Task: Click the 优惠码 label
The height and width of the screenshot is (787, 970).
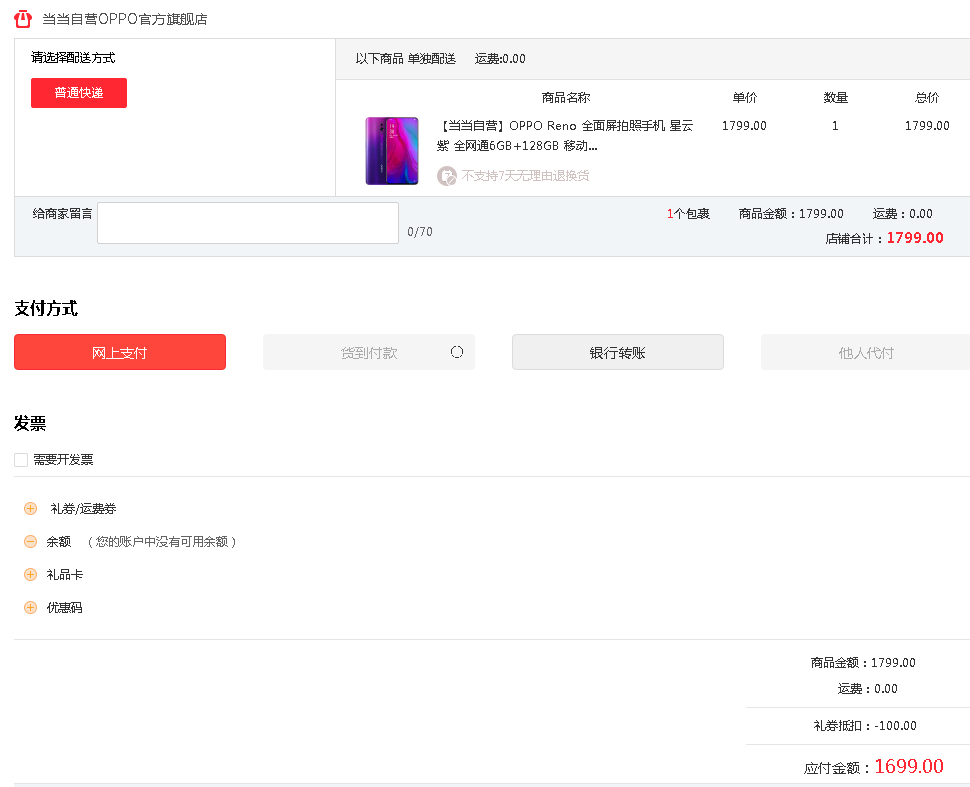Action: [64, 608]
